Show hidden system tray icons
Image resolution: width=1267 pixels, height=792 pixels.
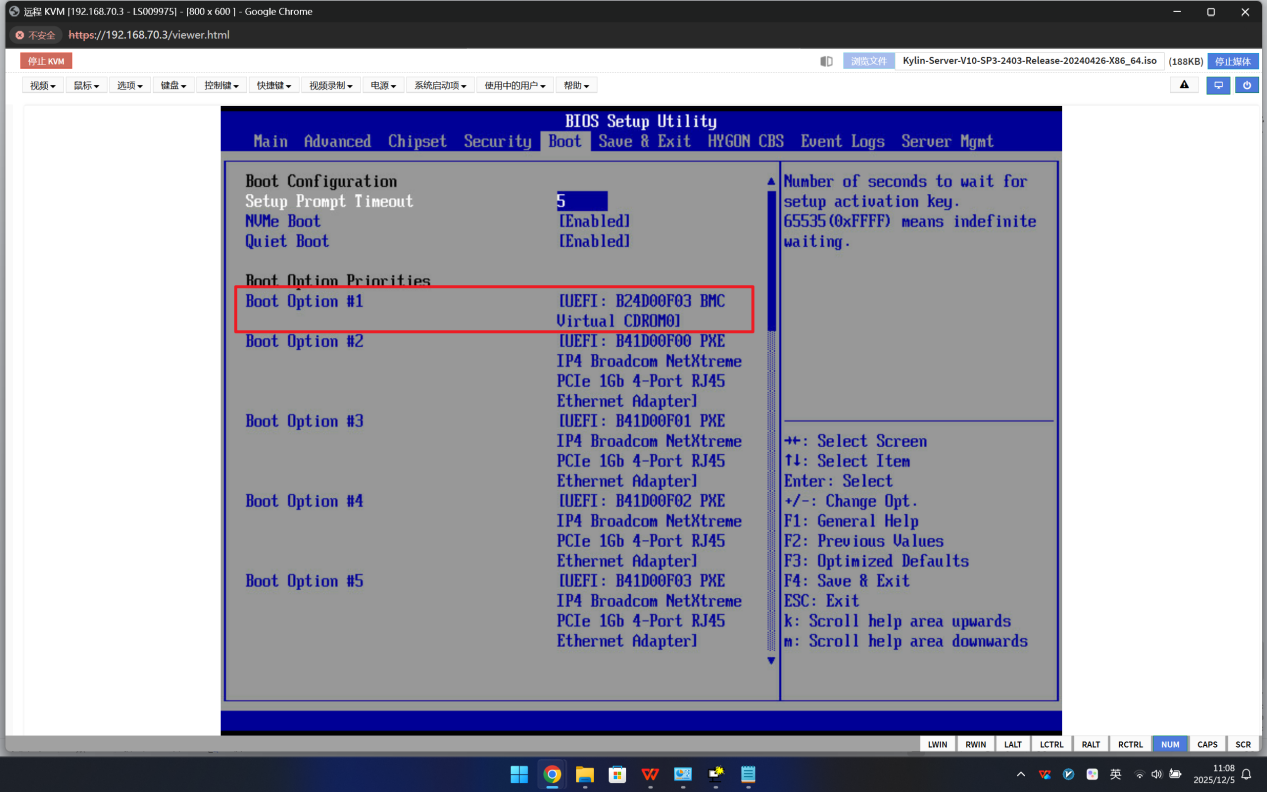pos(1021,774)
